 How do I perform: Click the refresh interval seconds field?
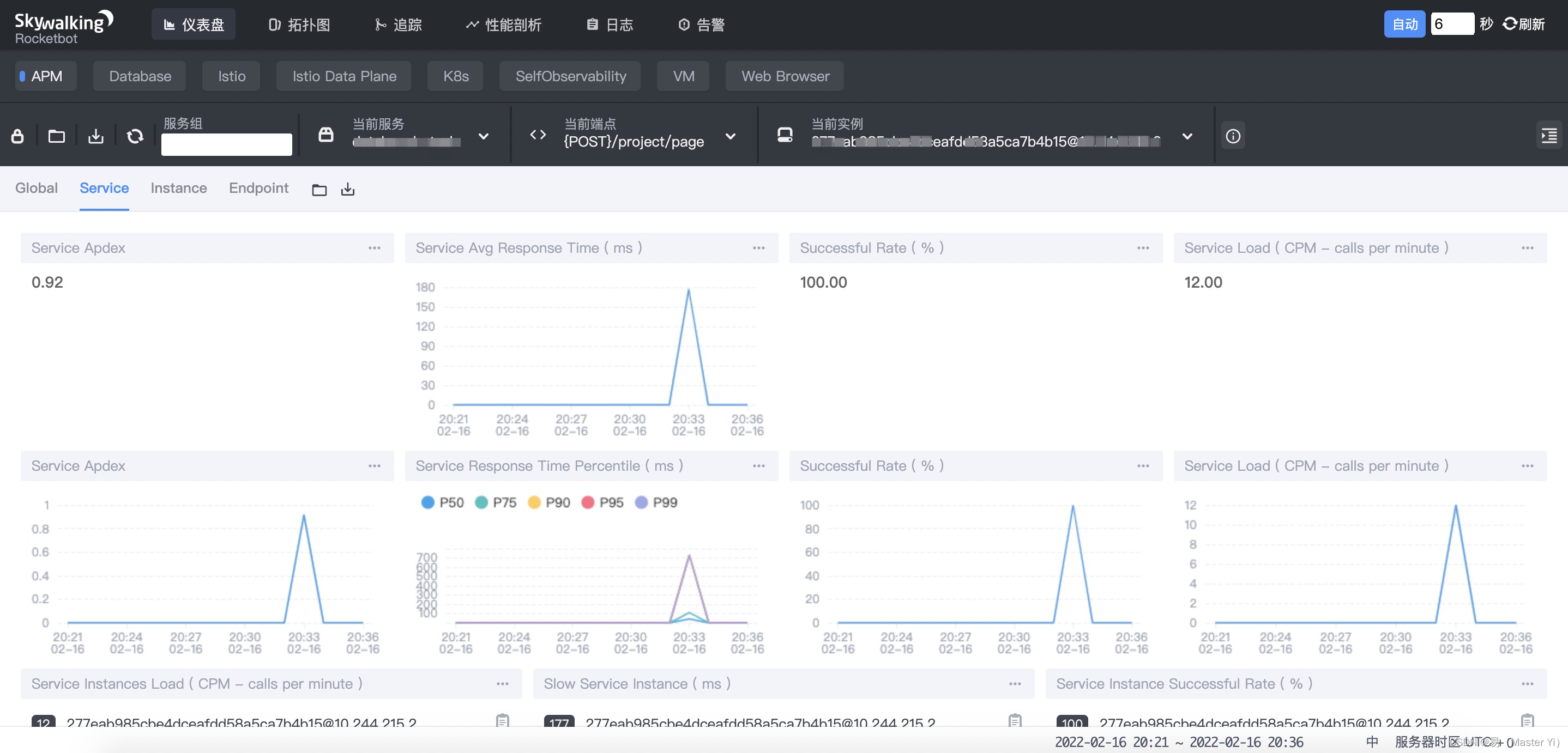click(x=1452, y=25)
